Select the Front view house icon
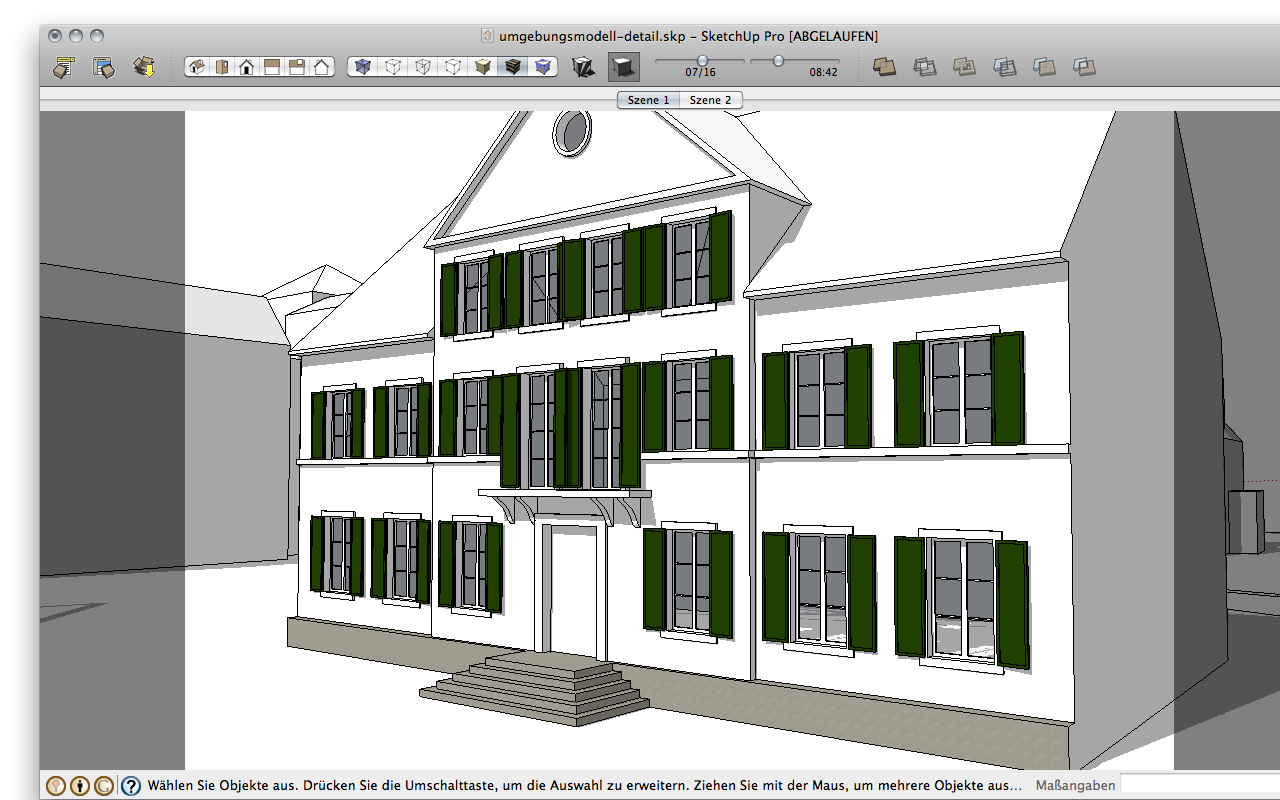 click(x=246, y=67)
